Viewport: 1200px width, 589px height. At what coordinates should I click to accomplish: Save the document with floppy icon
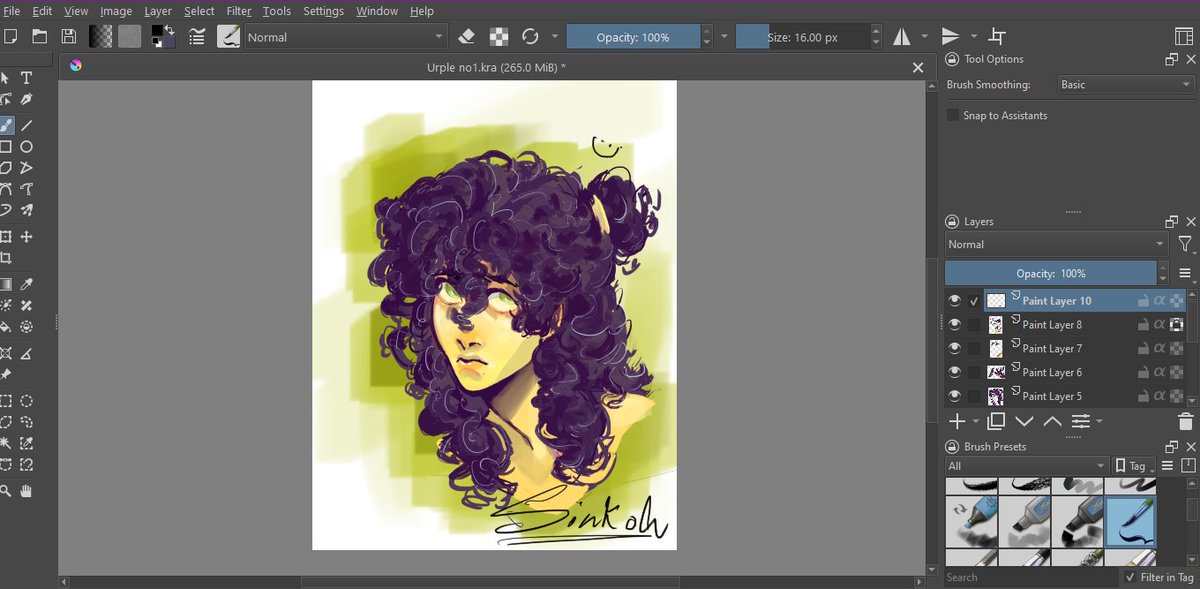(x=69, y=37)
